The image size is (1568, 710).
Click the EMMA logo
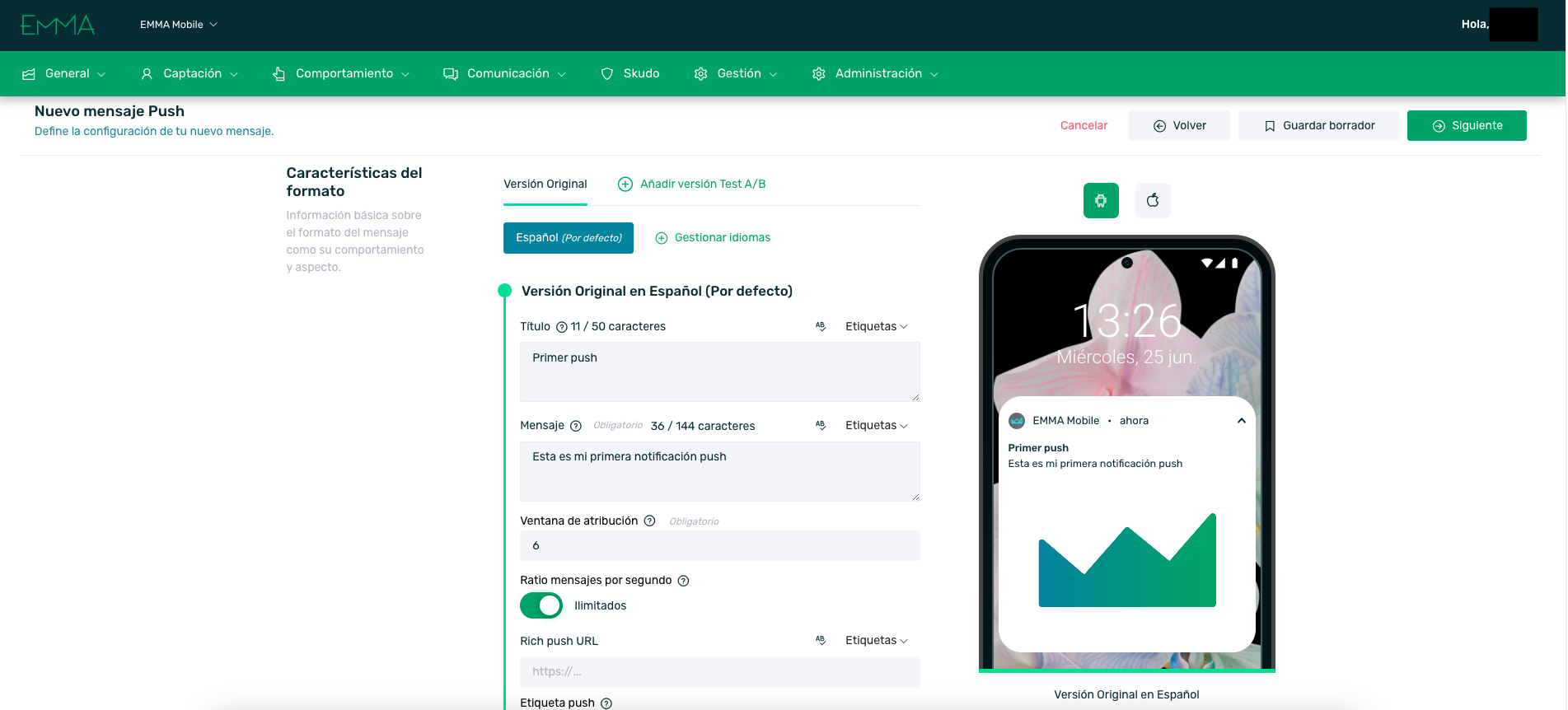pos(58,25)
